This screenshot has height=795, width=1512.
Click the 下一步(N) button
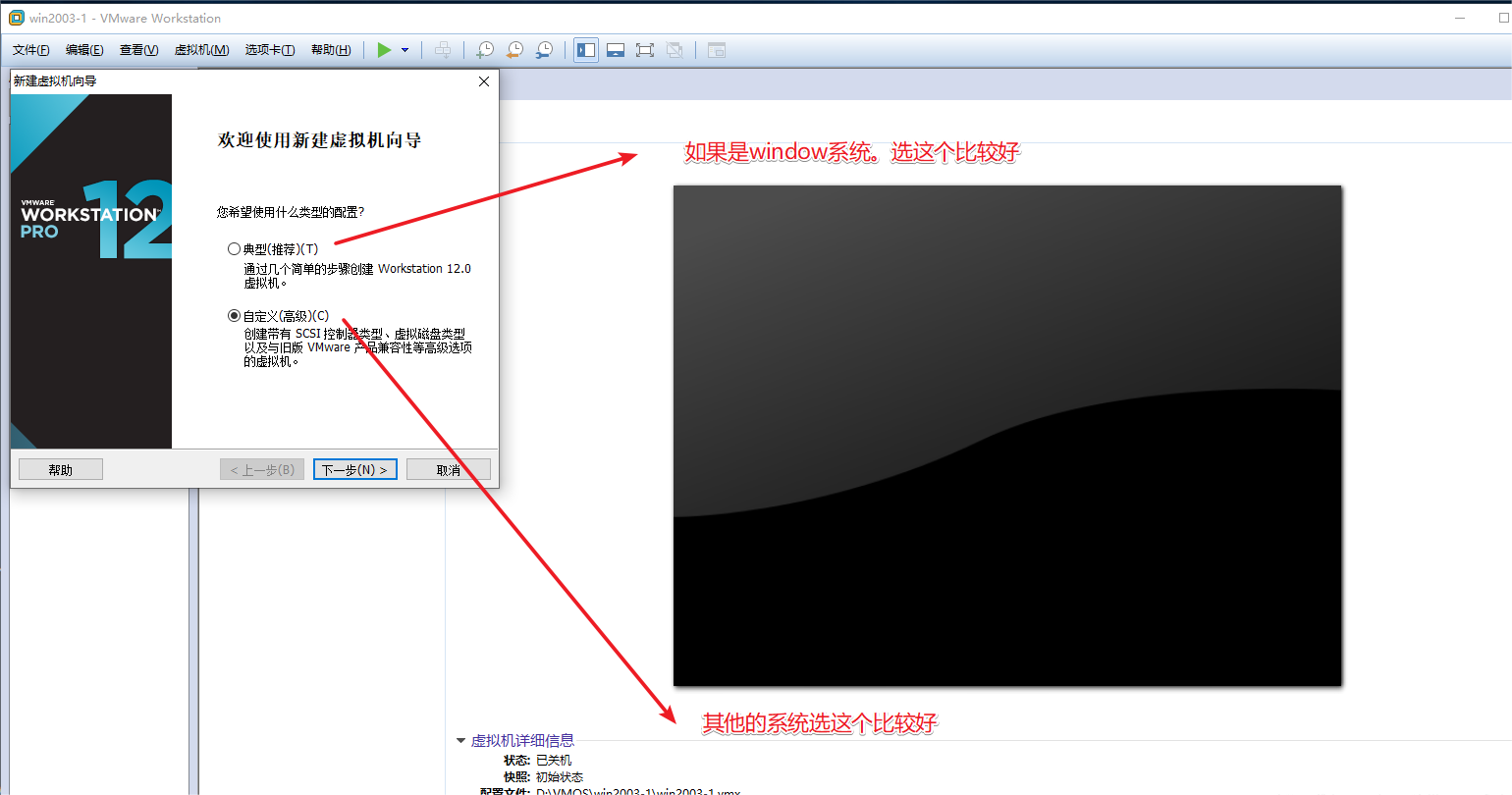pyautogui.click(x=354, y=468)
